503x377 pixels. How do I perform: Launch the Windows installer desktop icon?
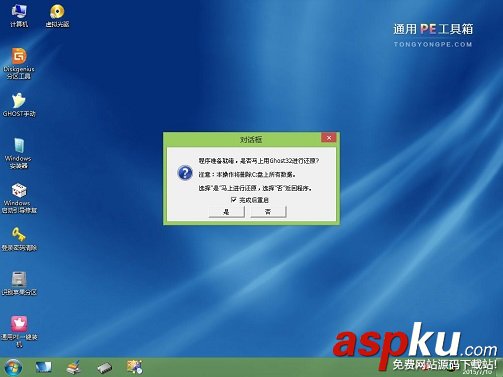click(x=18, y=153)
